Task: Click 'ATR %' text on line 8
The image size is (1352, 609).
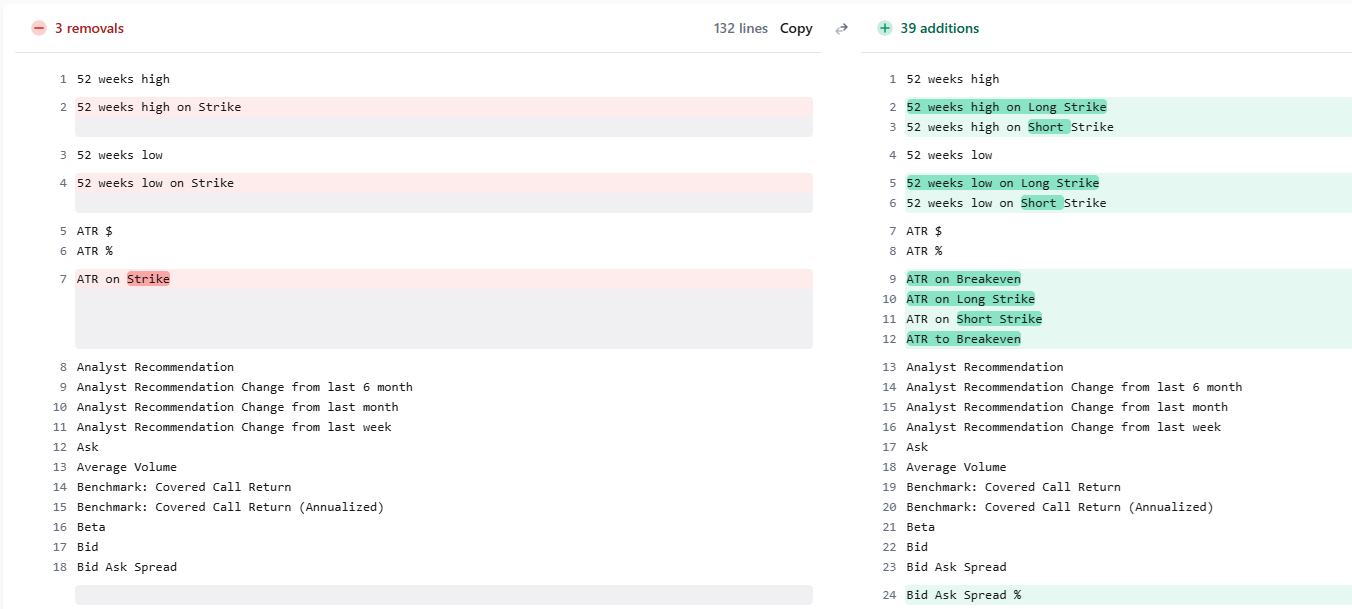Action: point(925,251)
